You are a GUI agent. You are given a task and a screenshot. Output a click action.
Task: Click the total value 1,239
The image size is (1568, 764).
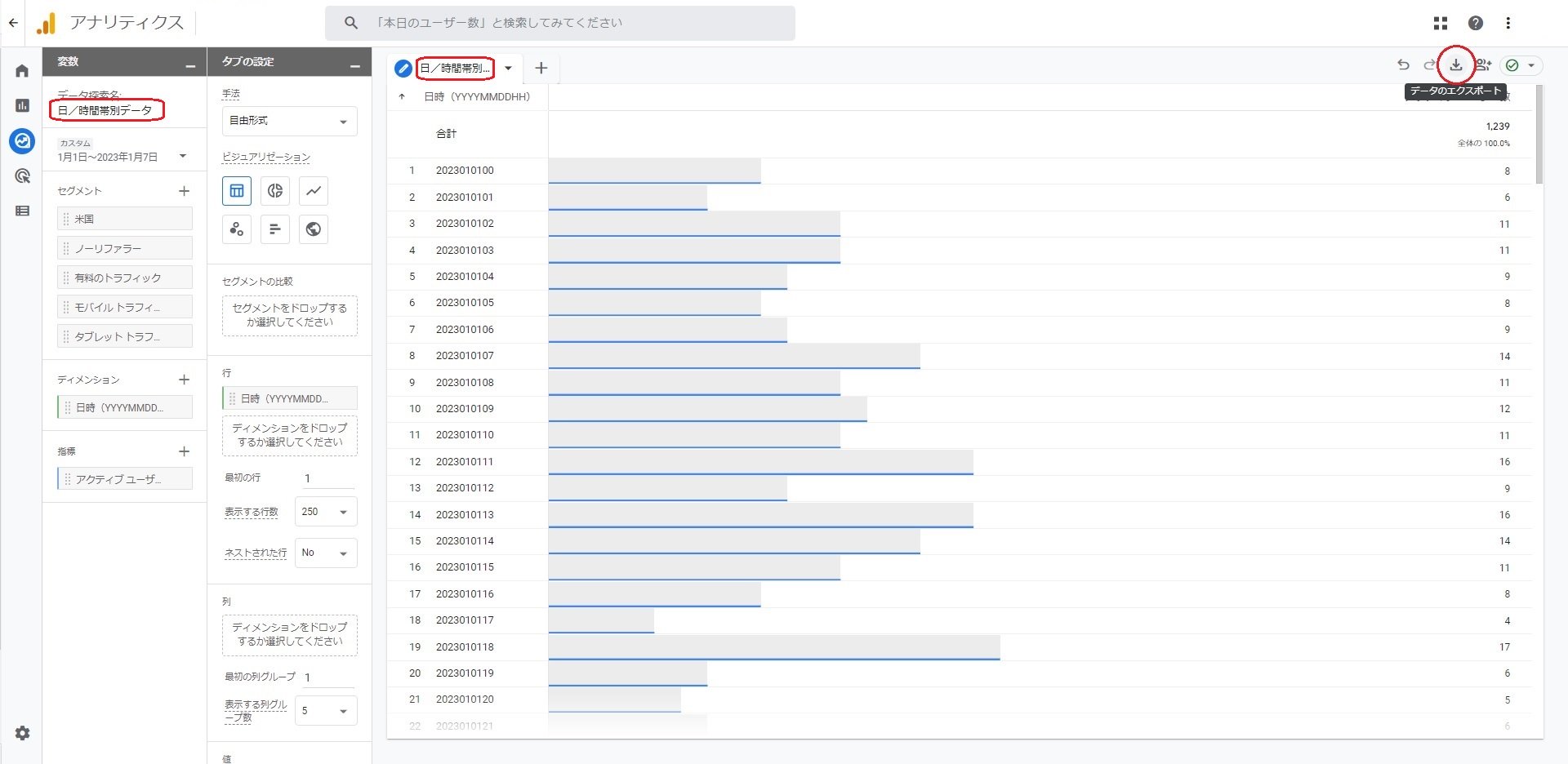tap(1498, 127)
